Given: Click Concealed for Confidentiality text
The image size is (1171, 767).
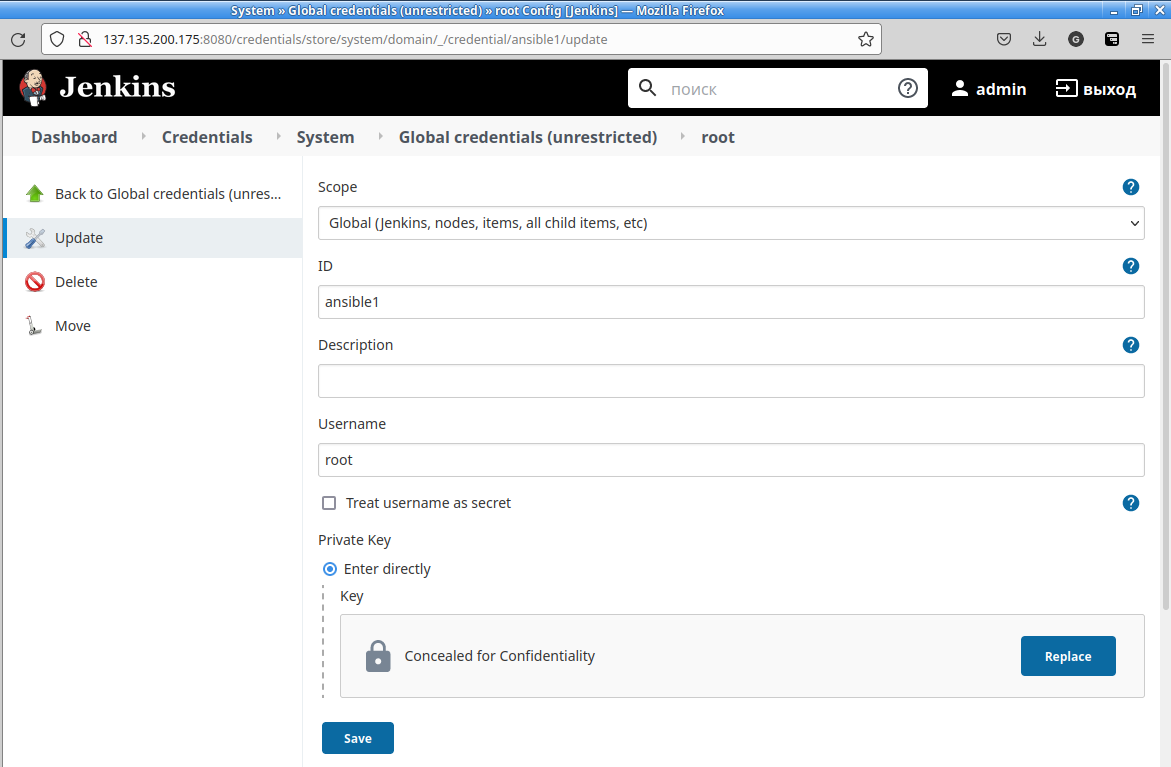Looking at the screenshot, I should coord(500,656).
